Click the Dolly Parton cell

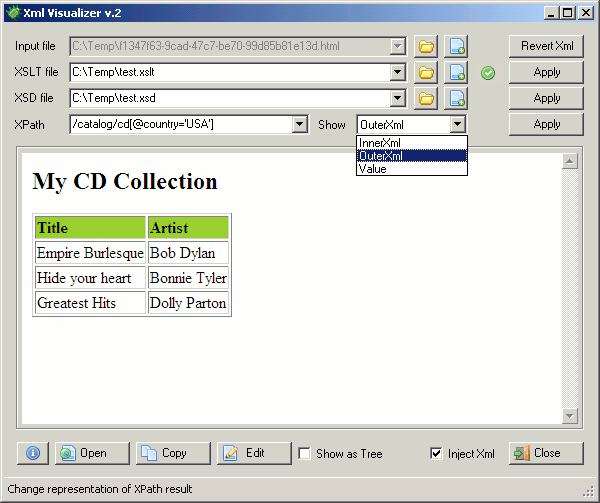click(188, 303)
